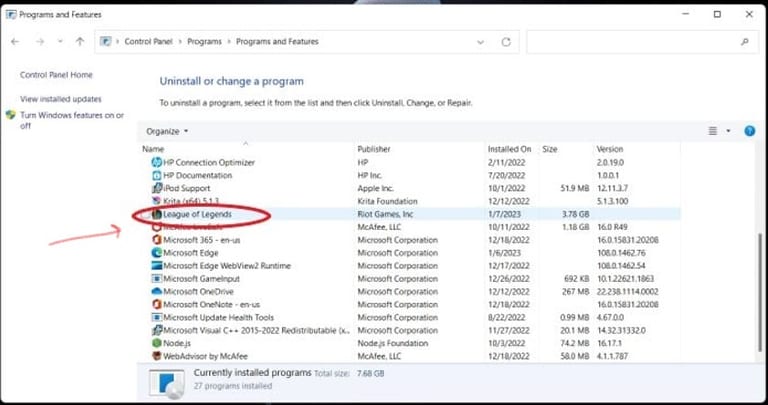
Task: Click the Microsoft 365 en-us icon
Action: (x=157, y=240)
